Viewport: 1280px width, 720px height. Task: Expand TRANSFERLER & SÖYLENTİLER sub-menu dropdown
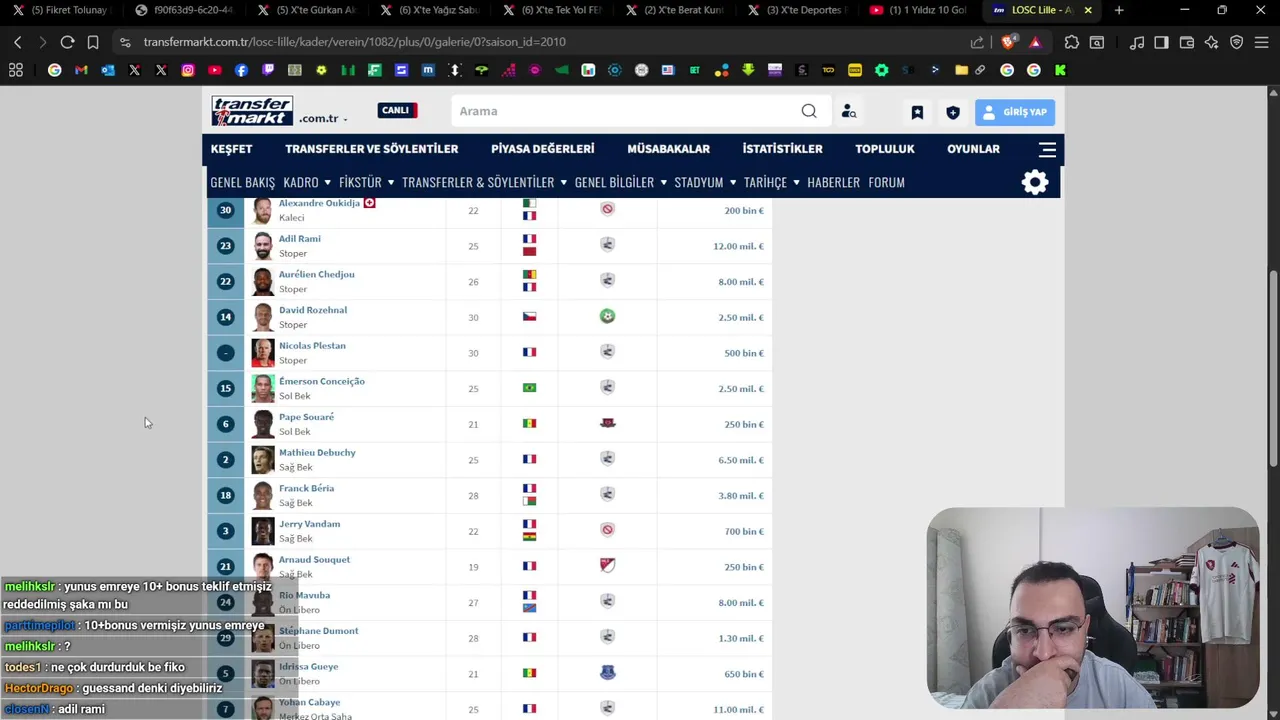(563, 182)
